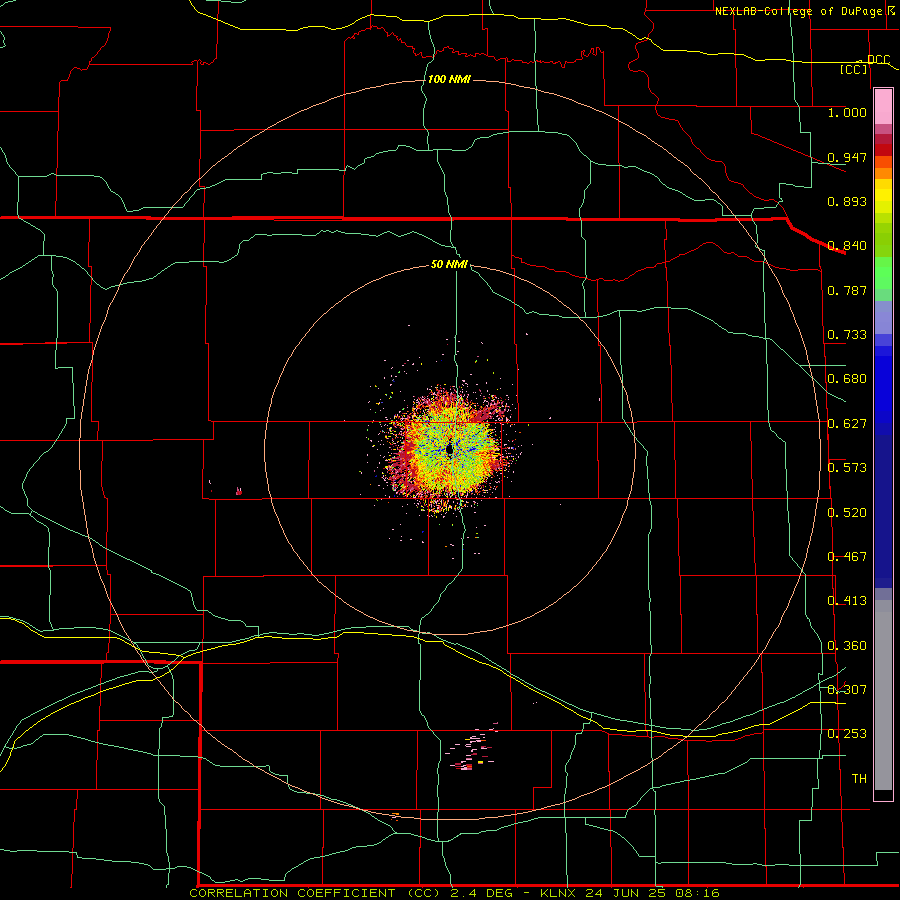The height and width of the screenshot is (900, 900).
Task: Click the Correlation Coefficient KLNX caption at the bottom
Action: 454,893
